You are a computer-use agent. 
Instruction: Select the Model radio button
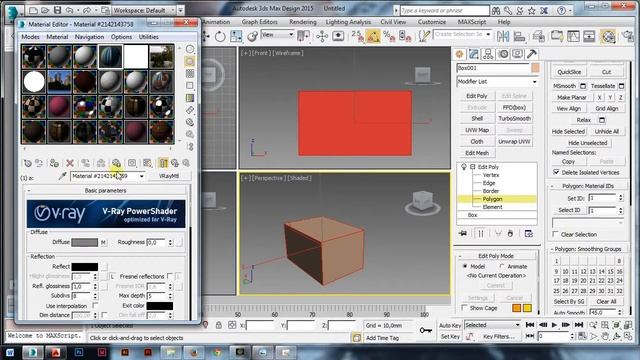coord(464,266)
